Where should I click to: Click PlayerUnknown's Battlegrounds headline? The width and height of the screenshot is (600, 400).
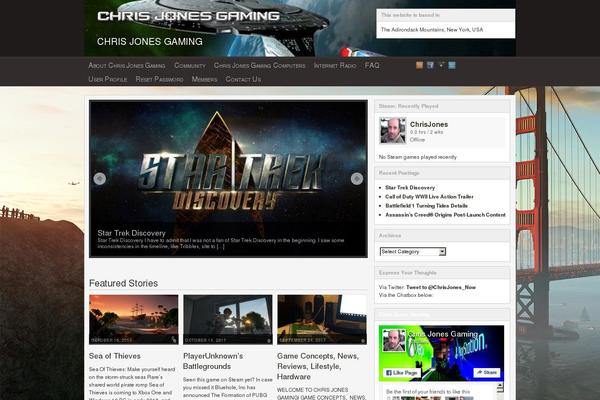pyautogui.click(x=213, y=361)
